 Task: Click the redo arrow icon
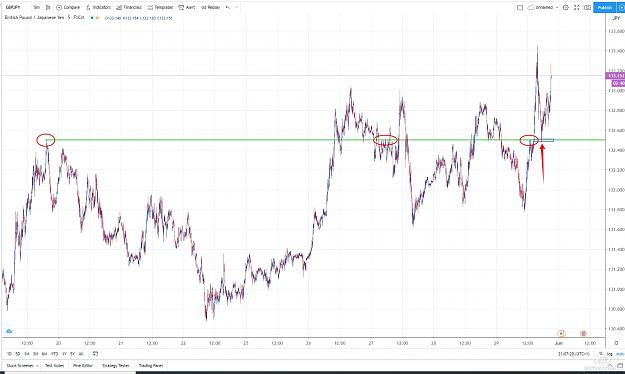pyautogui.click(x=236, y=7)
